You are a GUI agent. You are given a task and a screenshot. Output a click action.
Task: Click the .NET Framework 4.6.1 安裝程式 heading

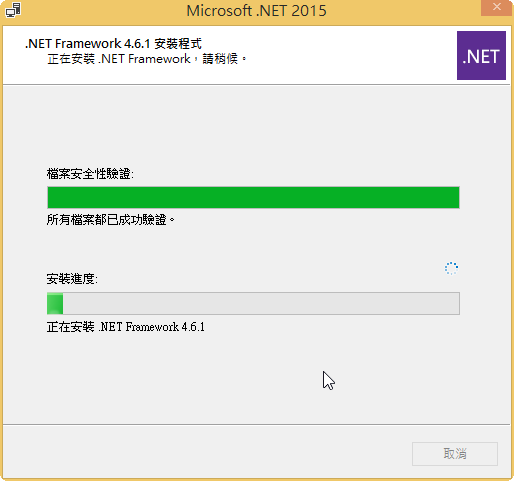[113, 44]
